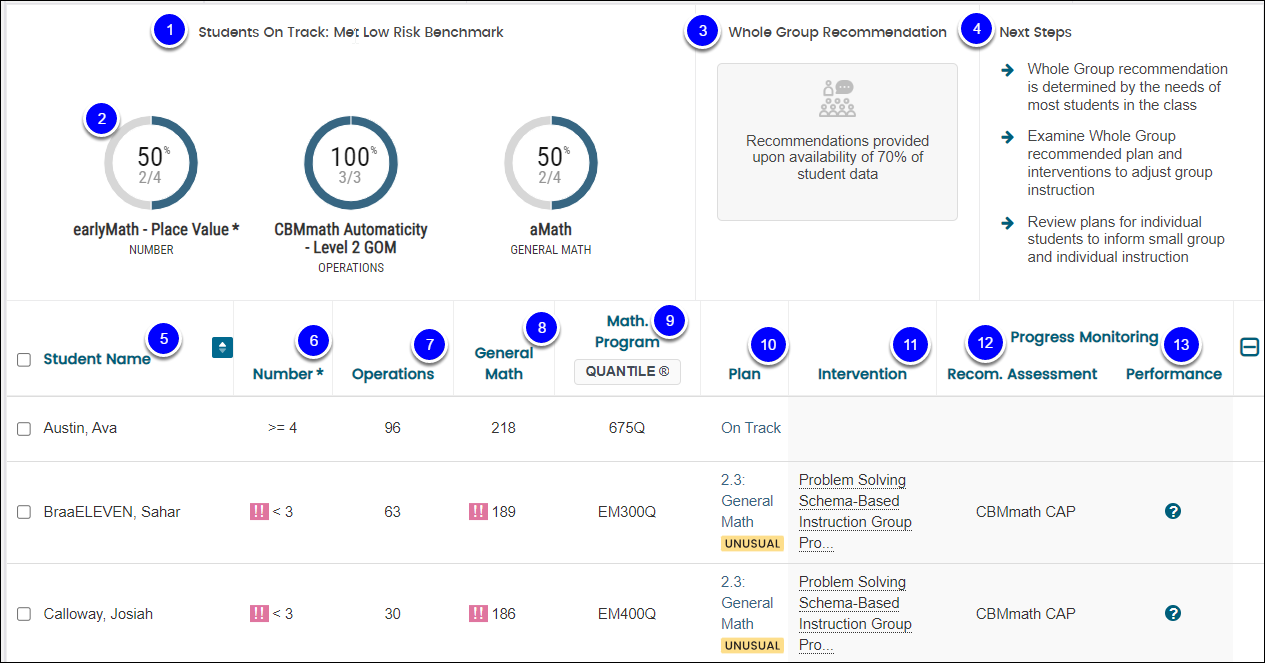The image size is (1265, 663).
Task: Click callout marker 9 near Math Program
Action: [x=671, y=320]
